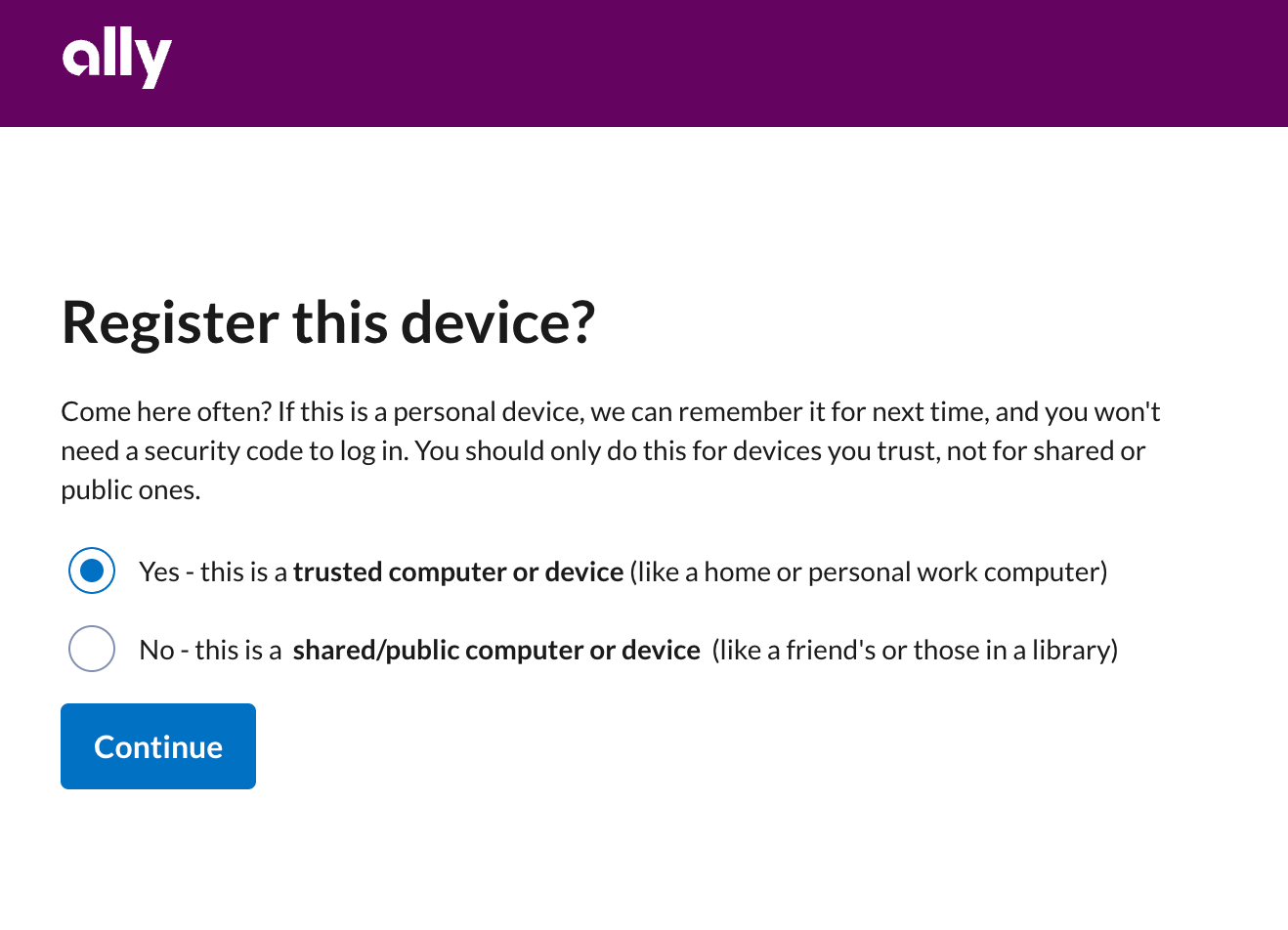This screenshot has height=930, width=1288.
Task: Select the No shared/public device radio button
Action: pos(92,649)
